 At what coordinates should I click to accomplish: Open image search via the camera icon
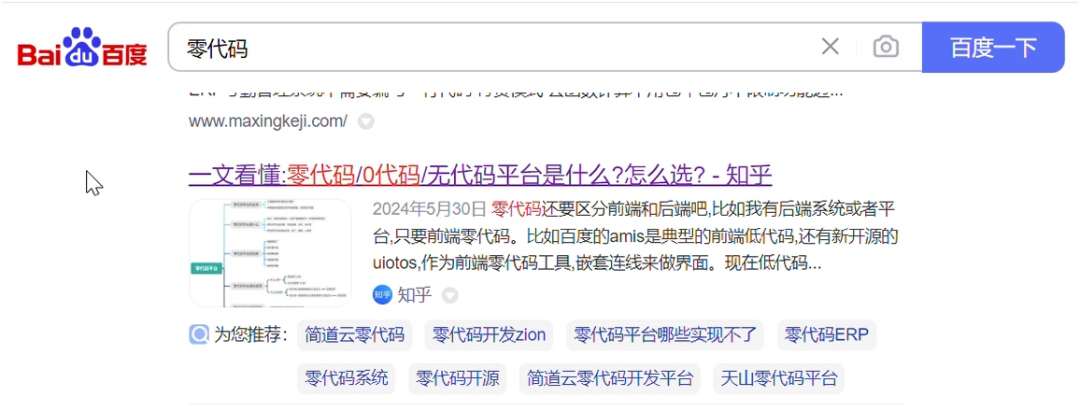pyautogui.click(x=885, y=47)
